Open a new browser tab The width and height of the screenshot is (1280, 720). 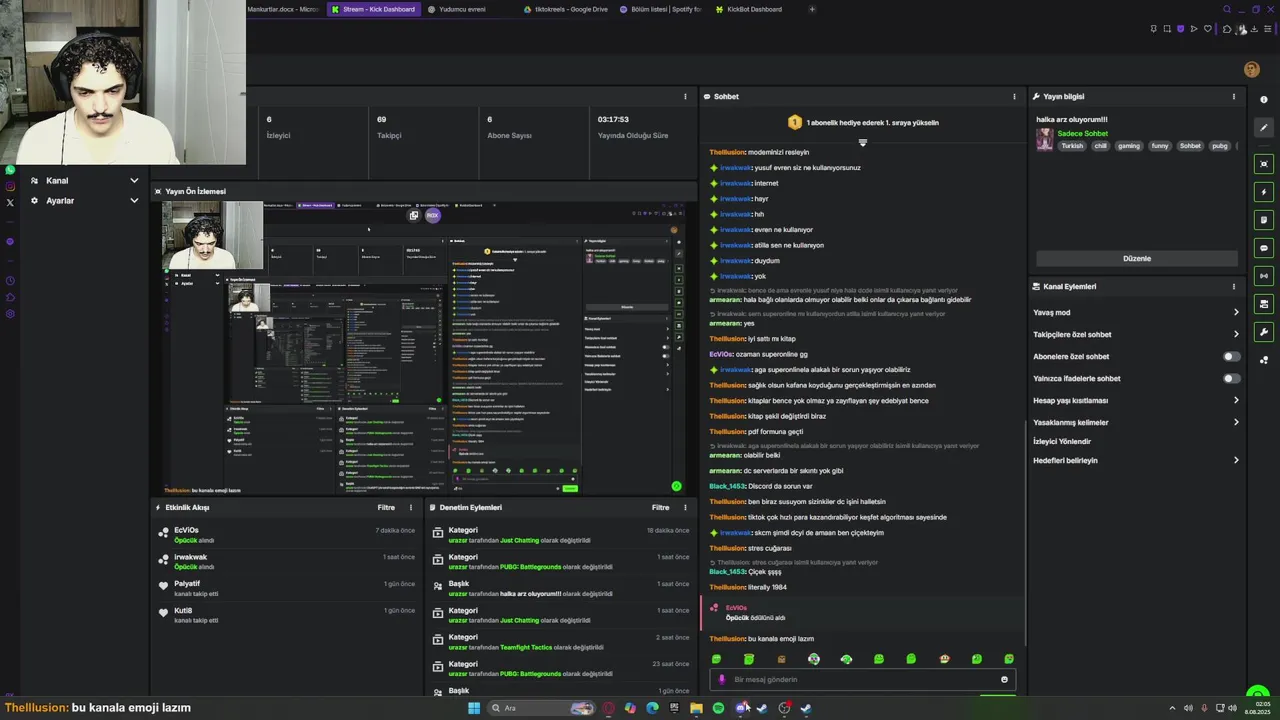[x=812, y=9]
